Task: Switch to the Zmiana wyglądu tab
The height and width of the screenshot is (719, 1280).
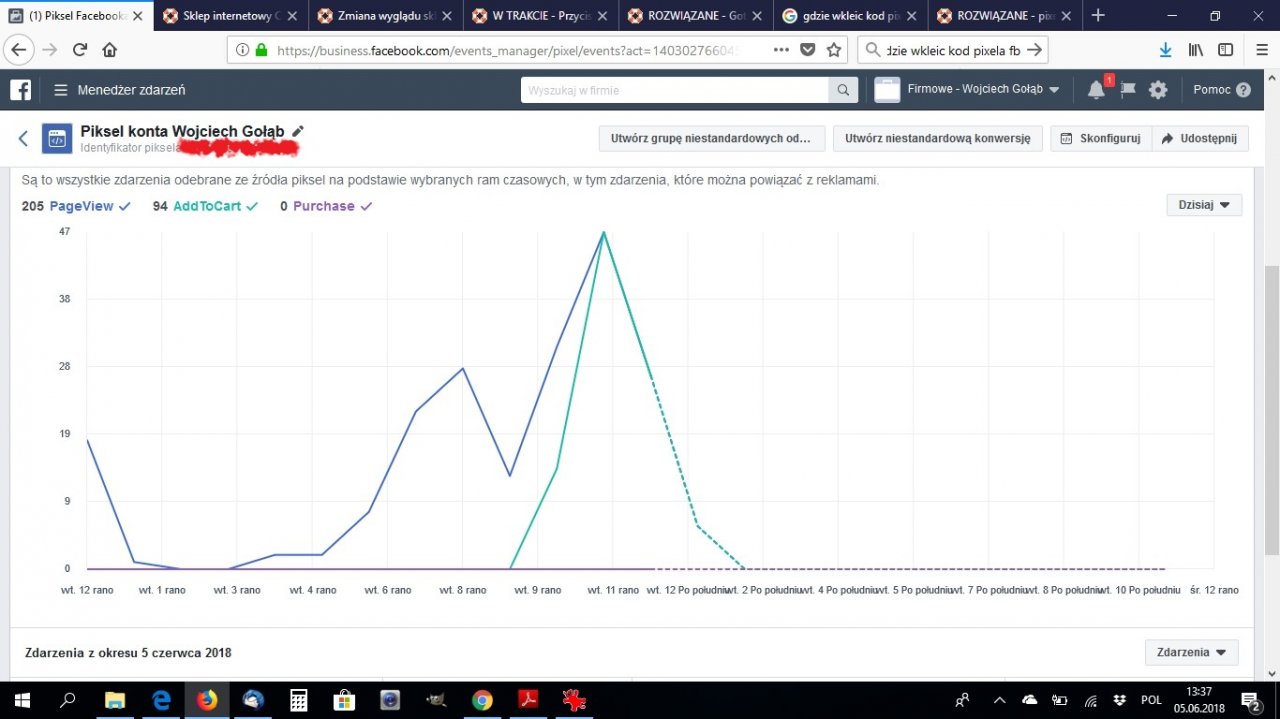Action: pyautogui.click(x=384, y=15)
